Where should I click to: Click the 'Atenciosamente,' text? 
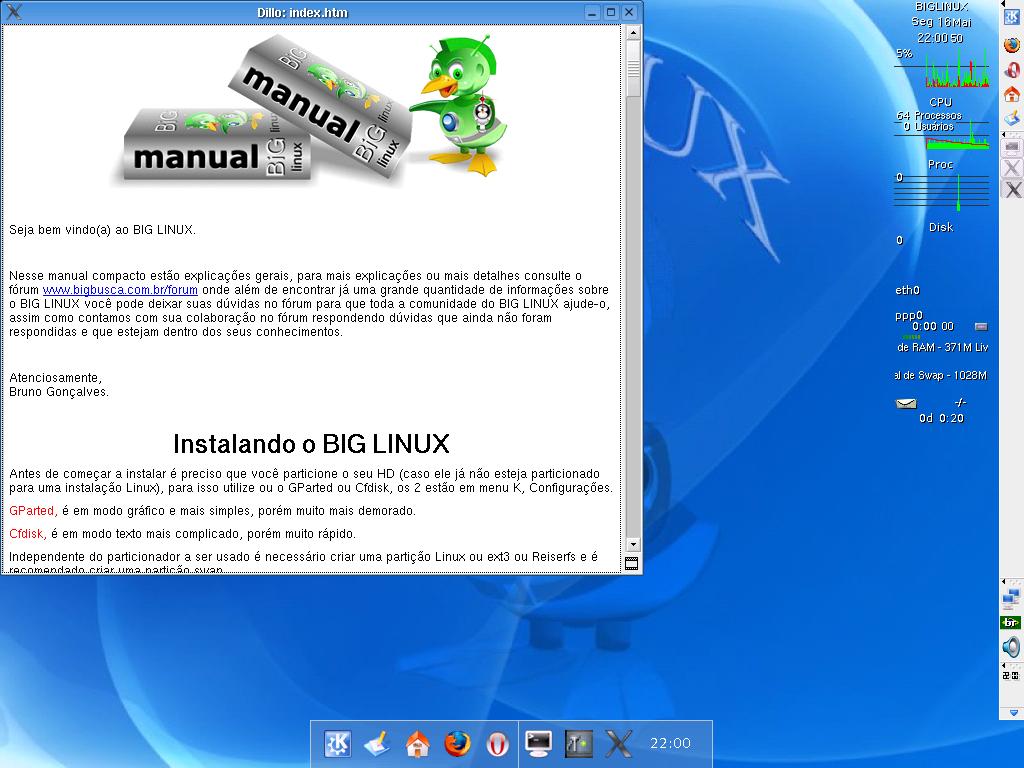56,377
